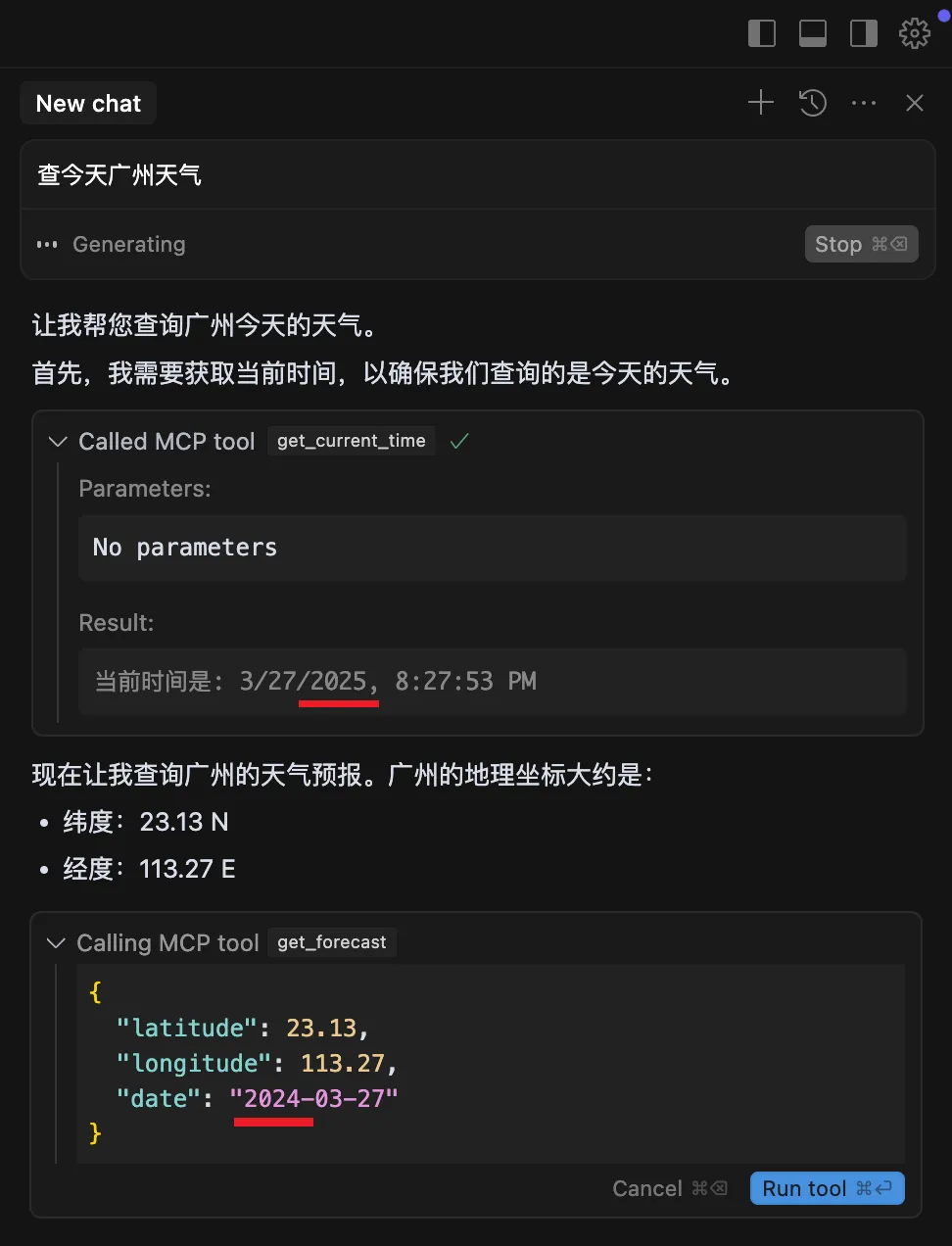Toggle the right sidebar layout
Screen dimensions: 952x1246
point(863,32)
